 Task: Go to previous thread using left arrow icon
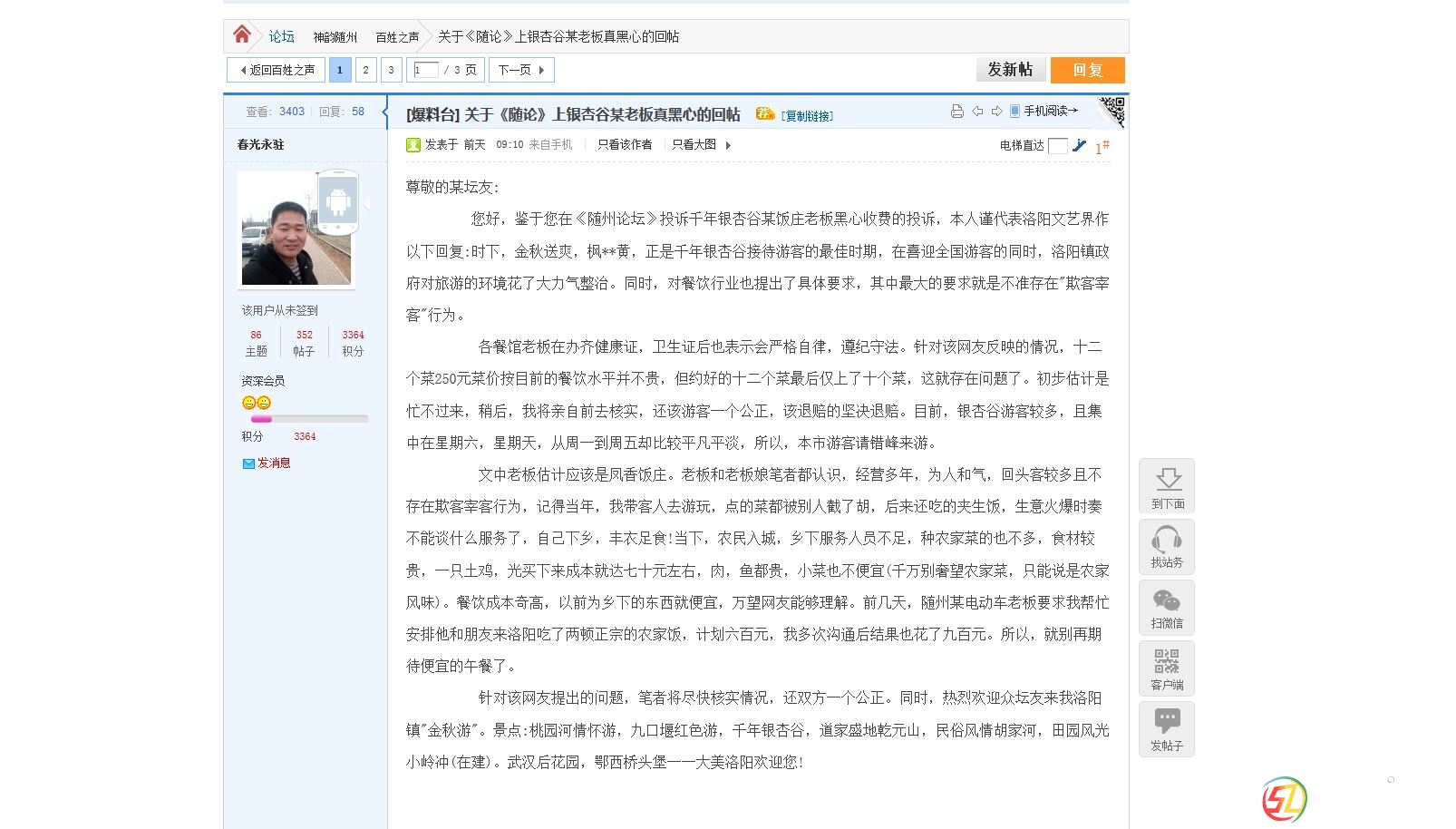(977, 112)
